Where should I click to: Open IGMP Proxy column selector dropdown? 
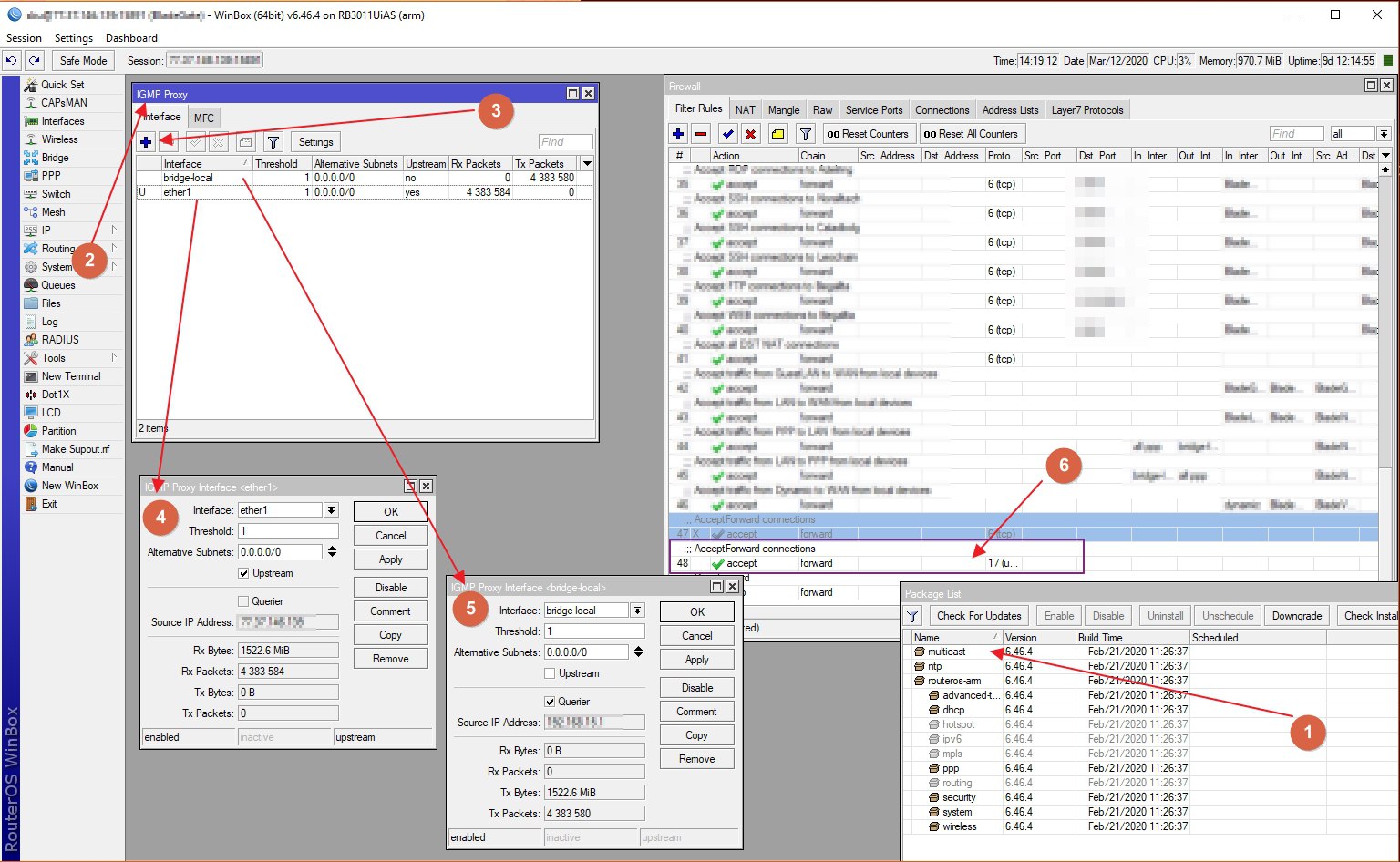(x=587, y=164)
